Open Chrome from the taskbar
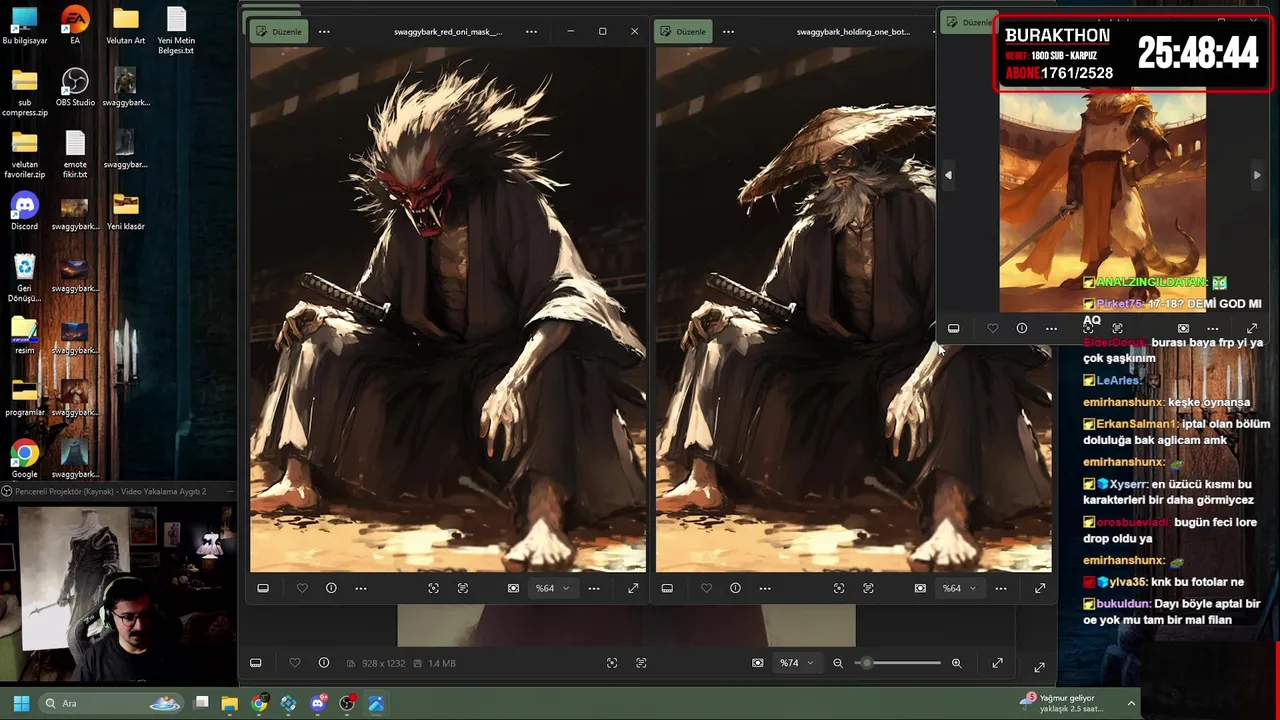 coord(260,703)
